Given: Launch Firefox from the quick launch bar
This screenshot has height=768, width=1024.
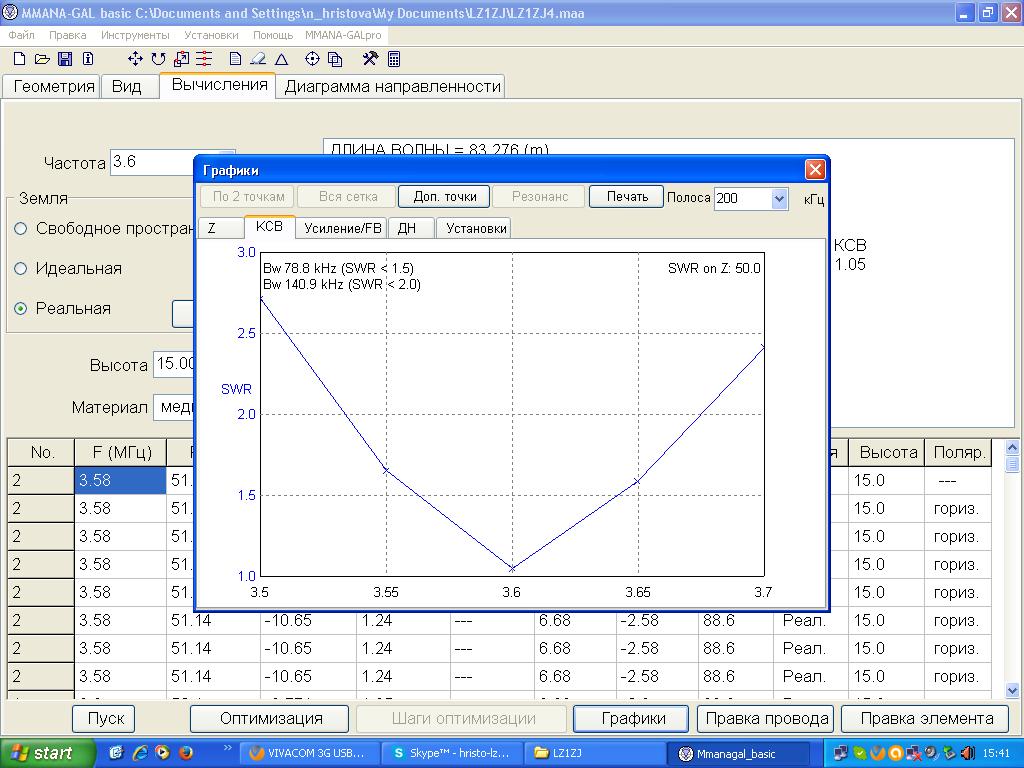Looking at the screenshot, I should [184, 753].
